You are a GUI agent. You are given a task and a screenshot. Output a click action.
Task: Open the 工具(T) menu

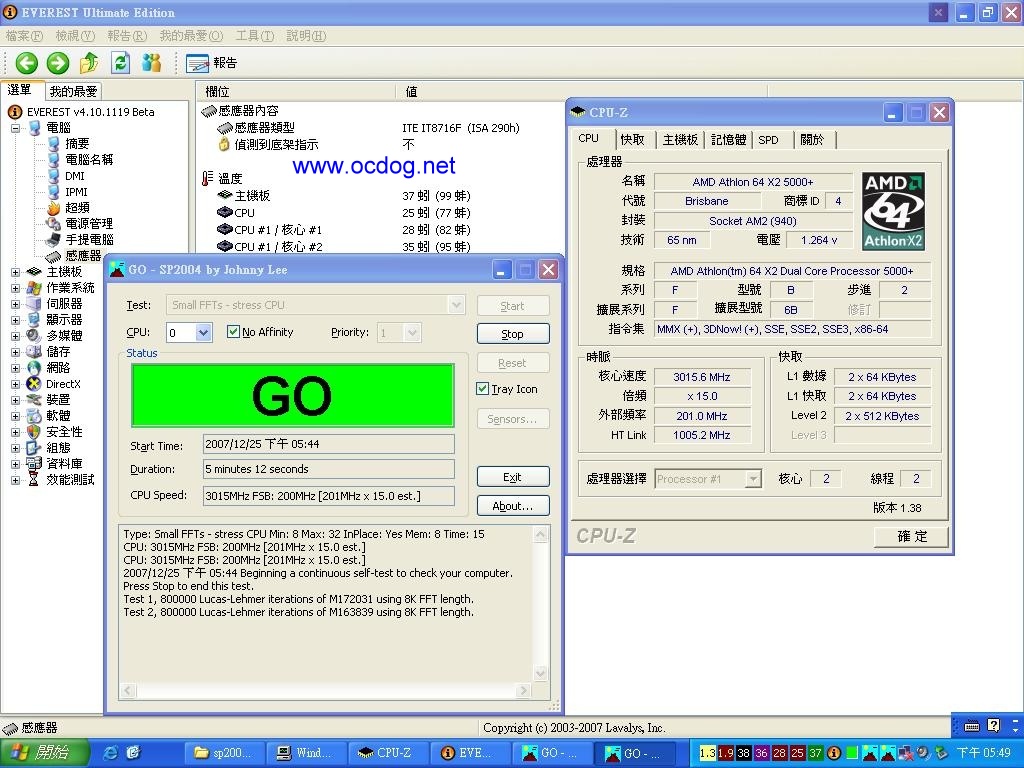pyautogui.click(x=255, y=36)
